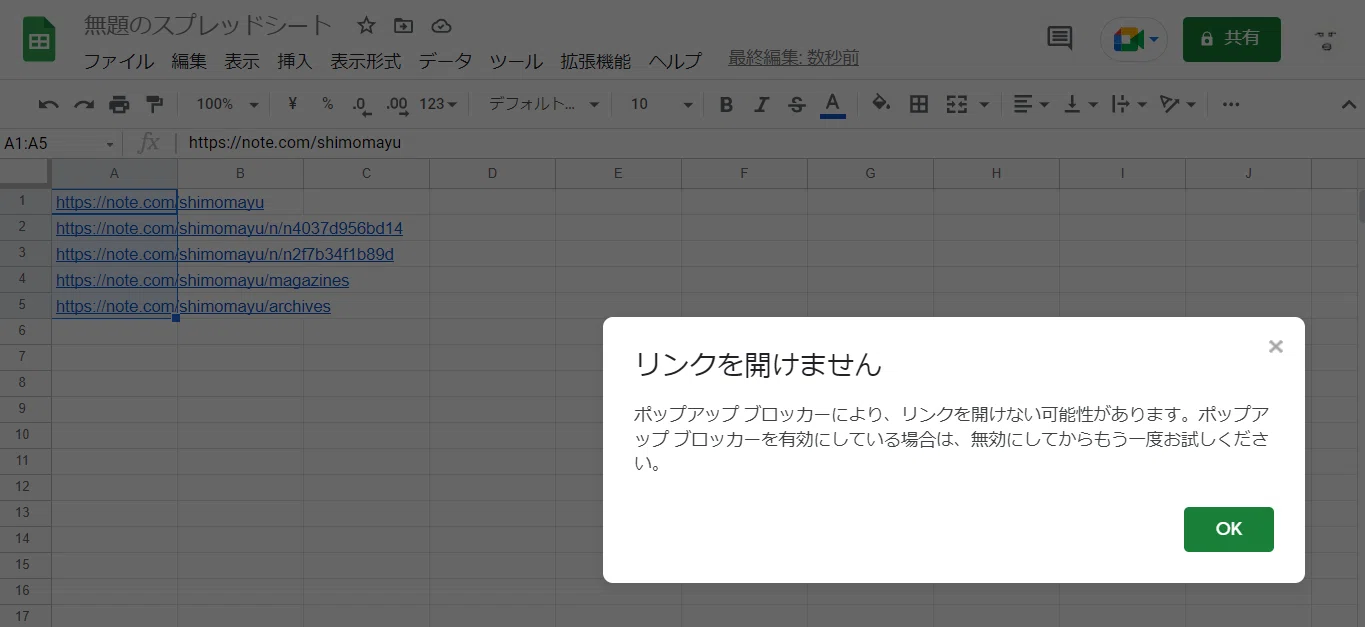Open the 挿入 menu
The width and height of the screenshot is (1365, 627).
(295, 61)
